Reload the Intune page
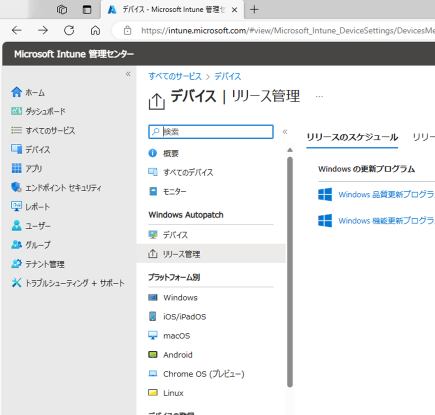The height and width of the screenshot is (415, 435). [x=69, y=30]
